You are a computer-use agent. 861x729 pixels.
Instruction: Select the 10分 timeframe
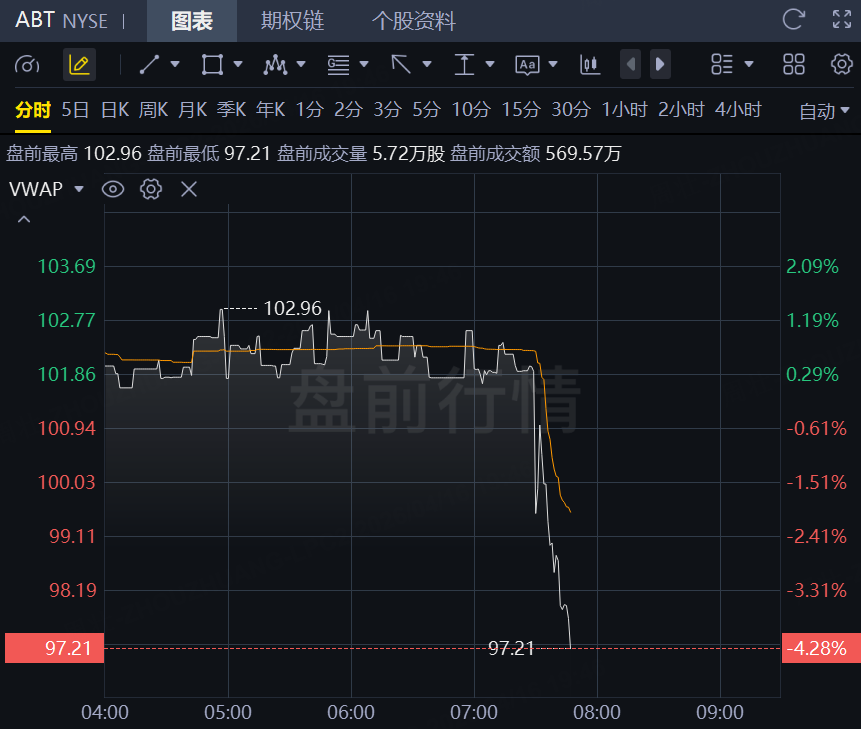click(x=471, y=110)
